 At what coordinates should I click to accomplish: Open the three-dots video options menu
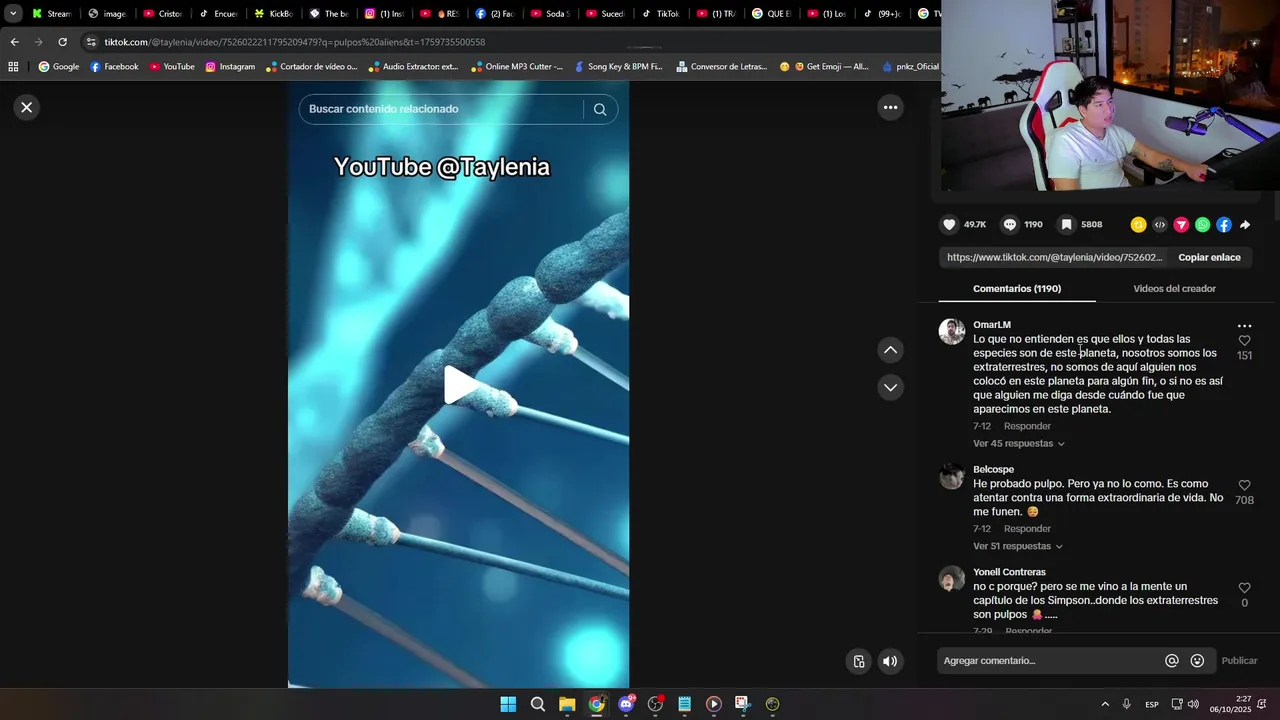pyautogui.click(x=890, y=107)
